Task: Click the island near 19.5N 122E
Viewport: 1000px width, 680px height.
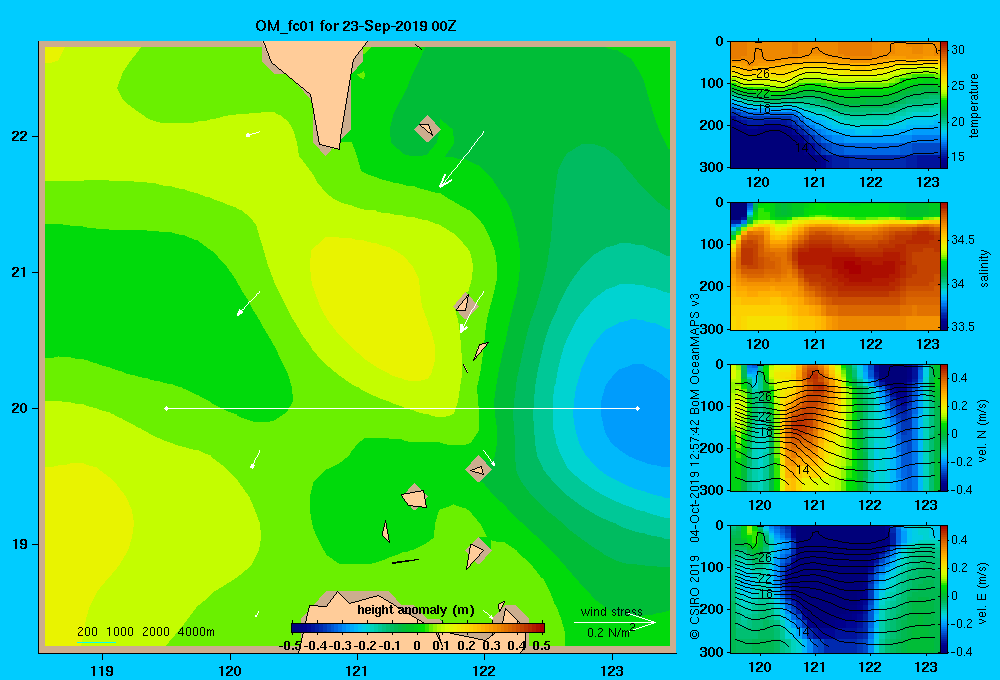Action: tap(478, 469)
